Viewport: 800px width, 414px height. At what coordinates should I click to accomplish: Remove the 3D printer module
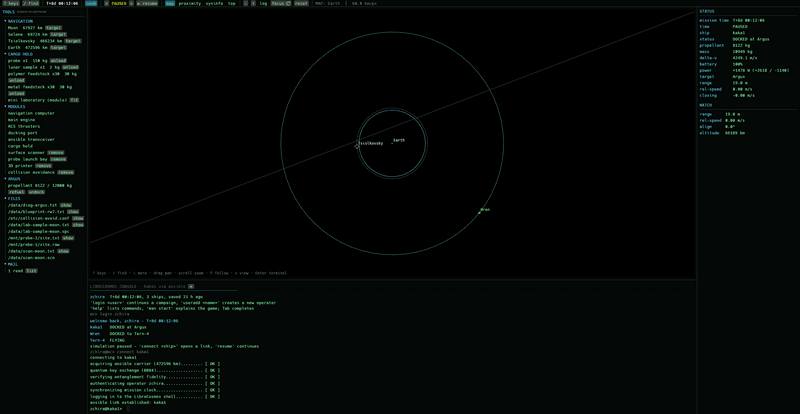[43, 166]
